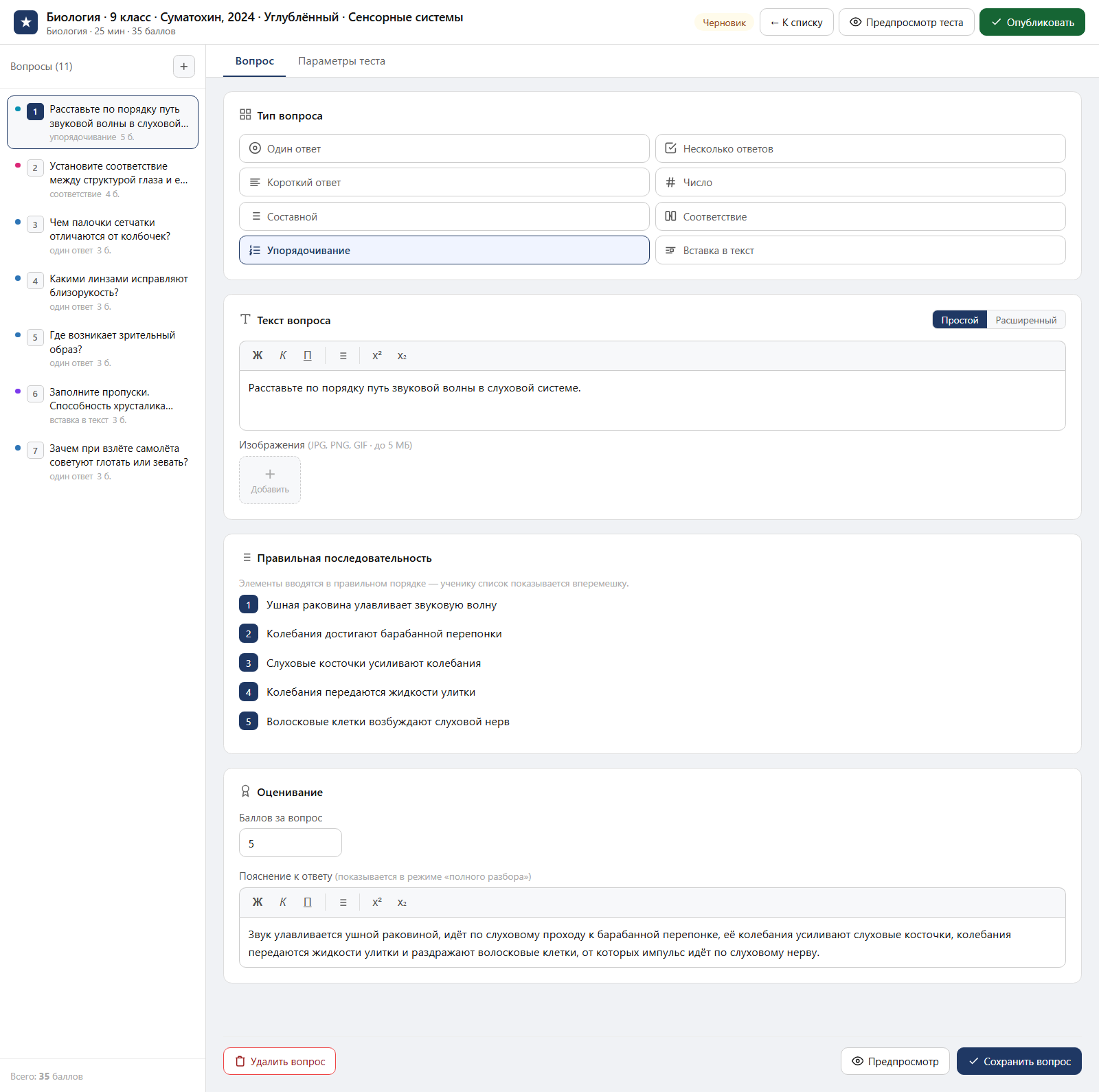Open the Вопрос tab
Image resolution: width=1099 pixels, height=1092 pixels.
tap(255, 61)
